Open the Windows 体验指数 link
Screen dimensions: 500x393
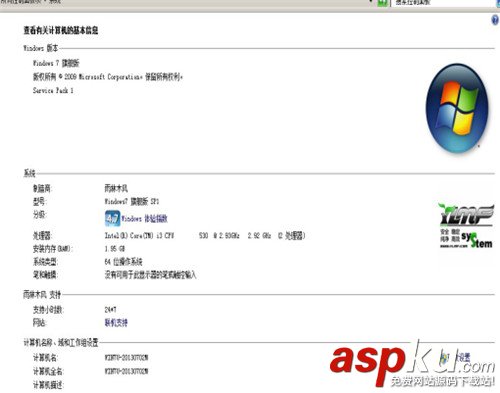(x=144, y=219)
